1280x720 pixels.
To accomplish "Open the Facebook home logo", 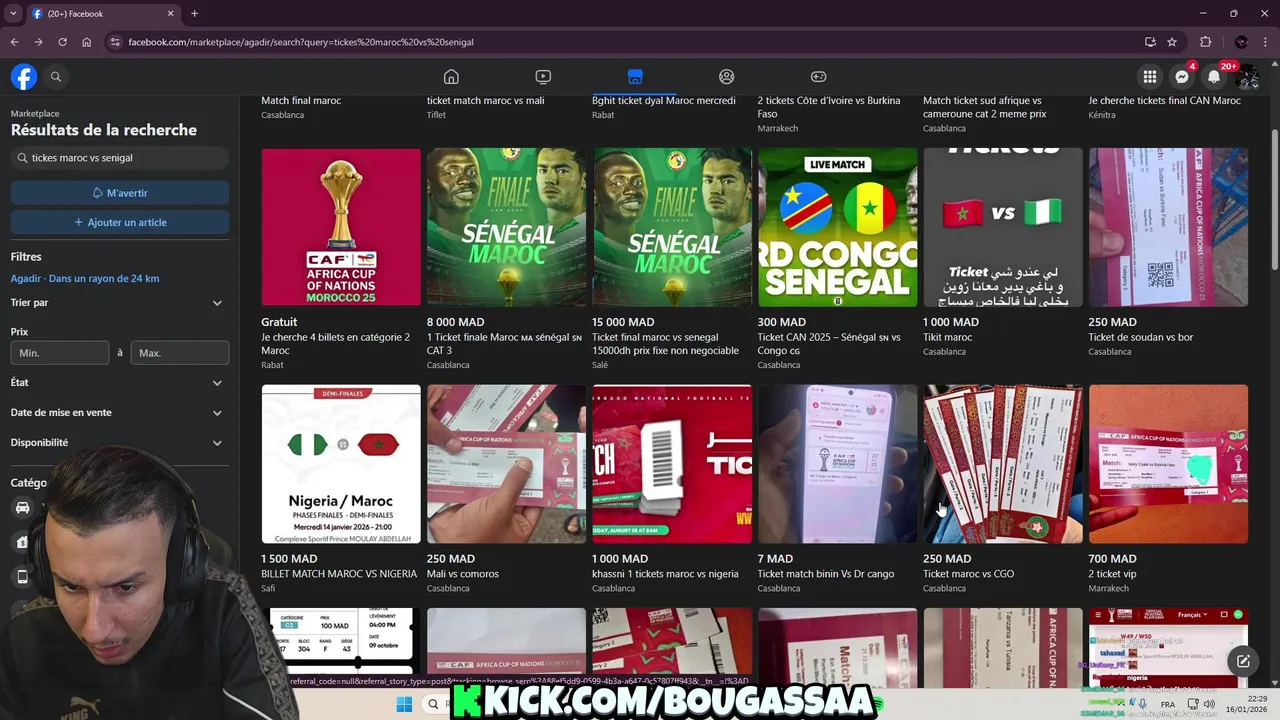I will (x=24, y=76).
